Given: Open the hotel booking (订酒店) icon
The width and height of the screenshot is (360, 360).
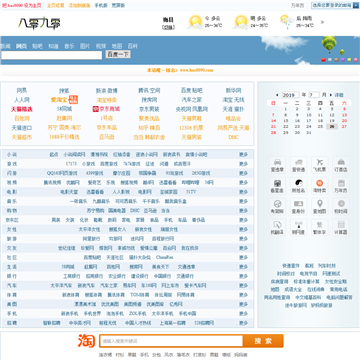Looking at the screenshot, I should 341,162.
